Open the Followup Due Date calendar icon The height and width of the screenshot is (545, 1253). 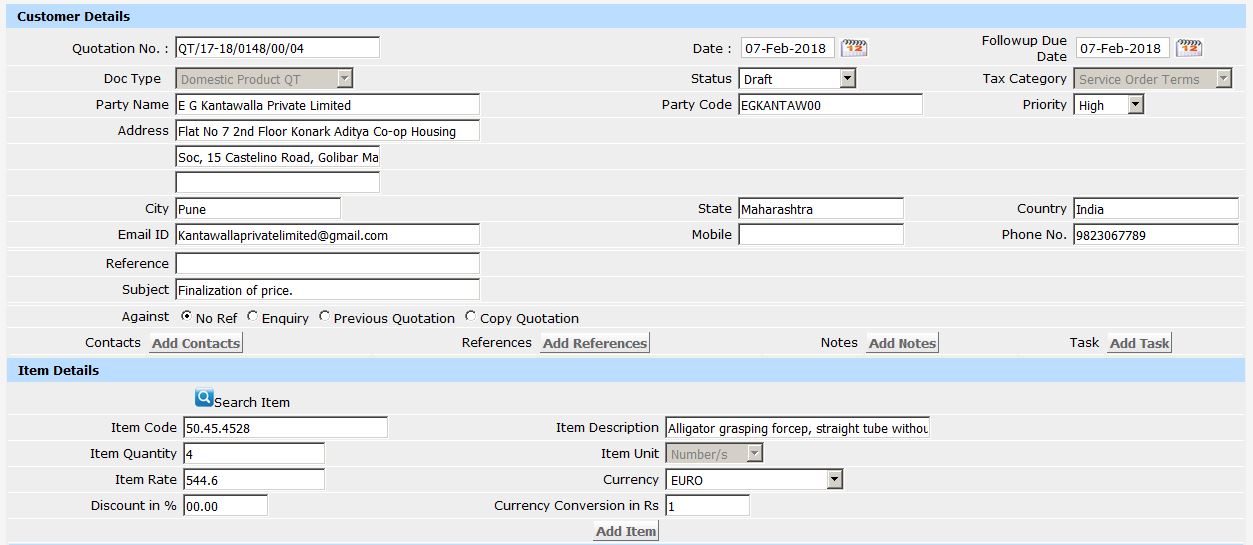[1189, 48]
